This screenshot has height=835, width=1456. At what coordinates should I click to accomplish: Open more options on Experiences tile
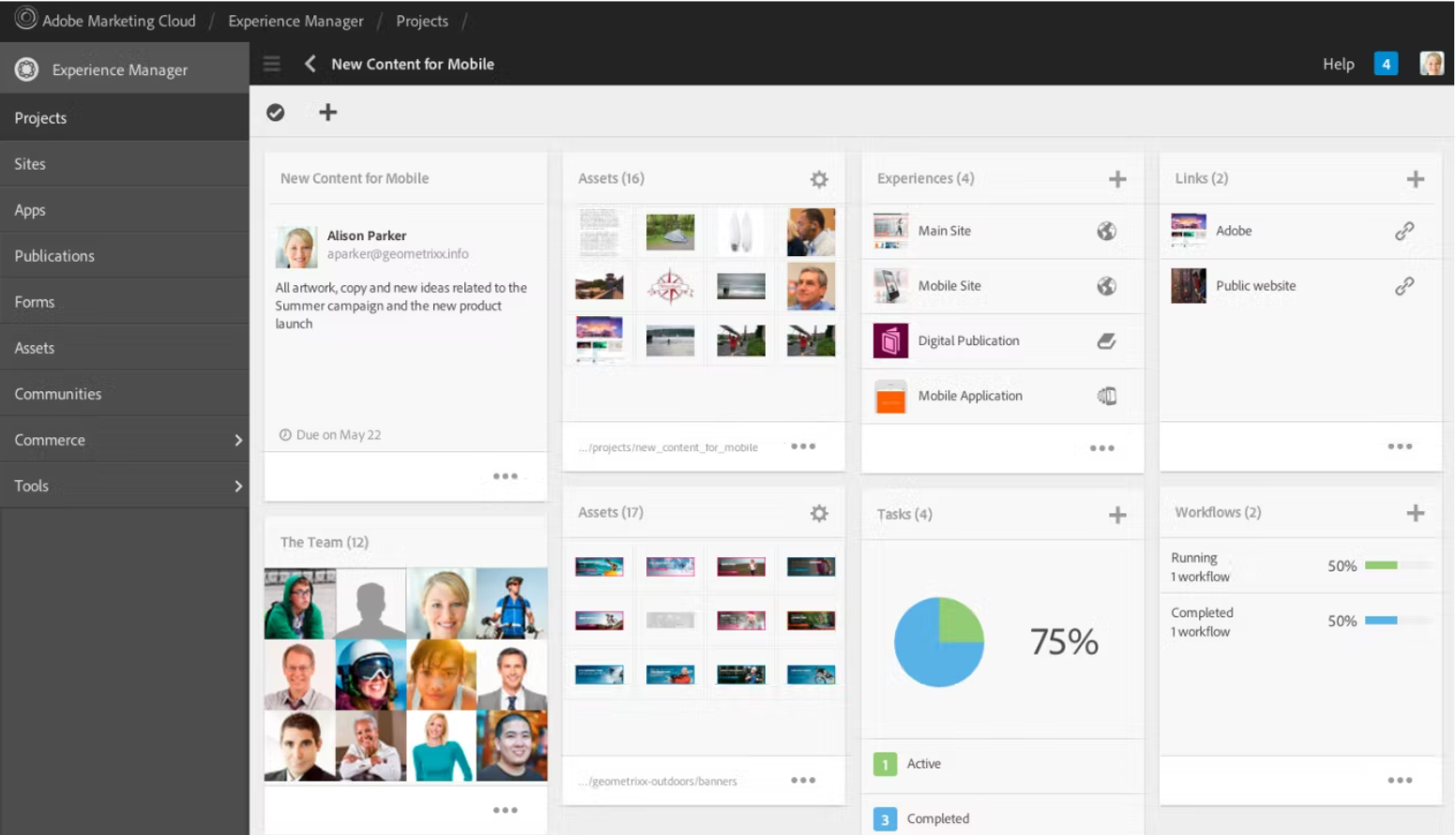pyautogui.click(x=1101, y=448)
